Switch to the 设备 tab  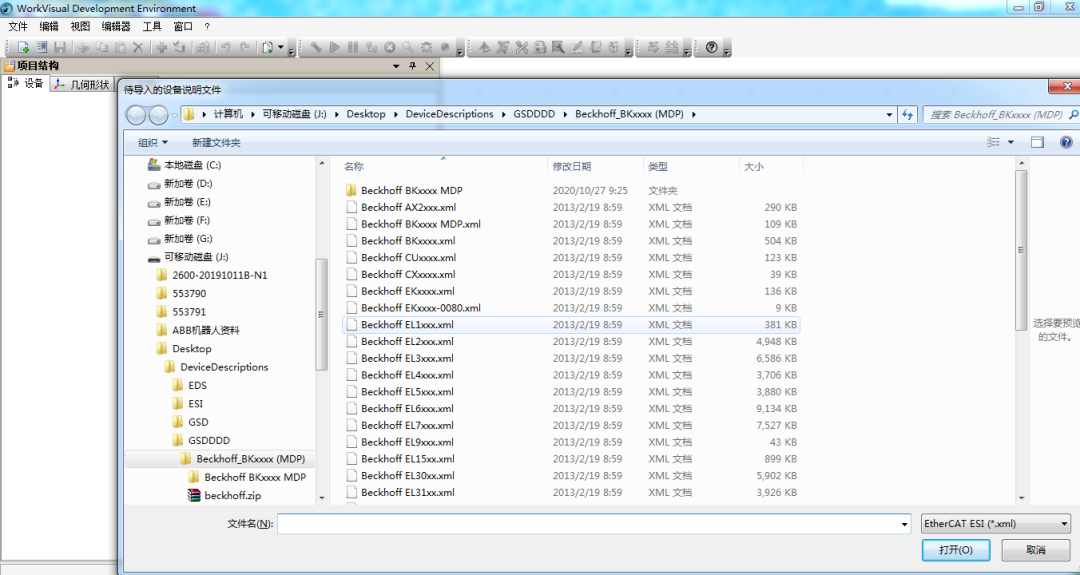(25, 83)
